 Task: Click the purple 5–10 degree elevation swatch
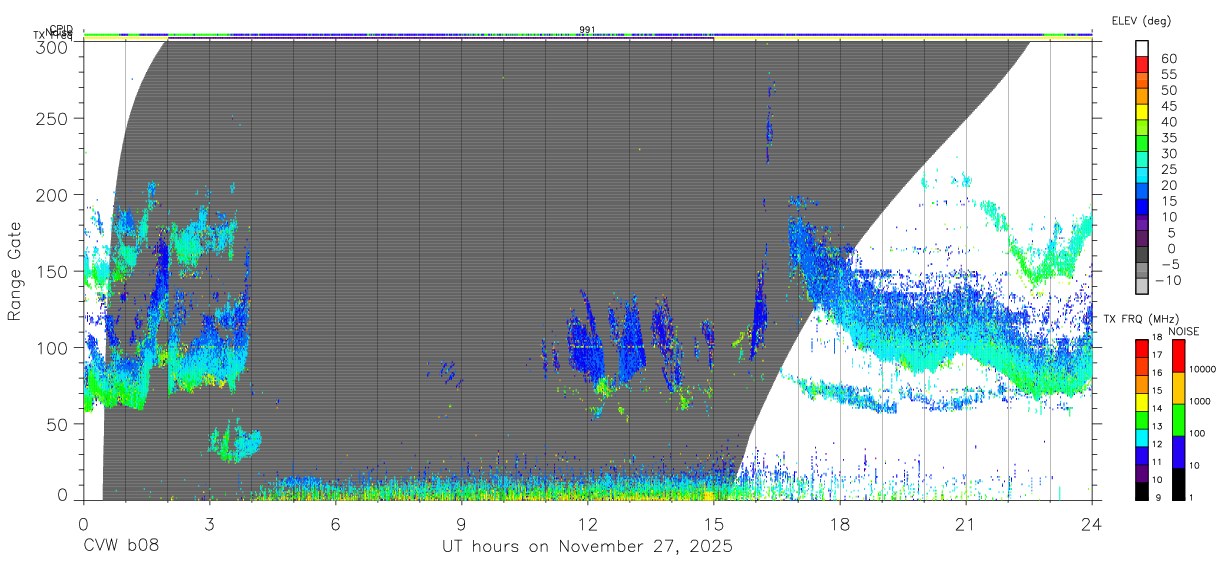(x=1142, y=222)
